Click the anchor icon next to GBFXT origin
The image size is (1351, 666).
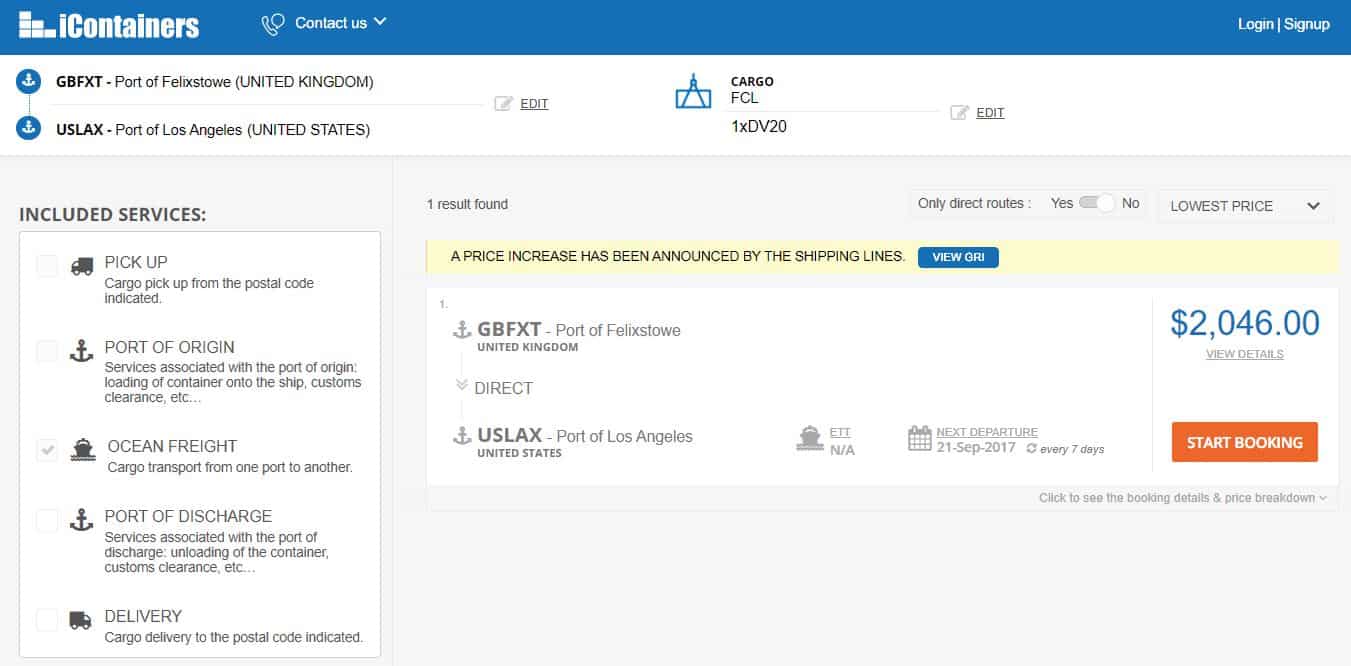point(29,82)
